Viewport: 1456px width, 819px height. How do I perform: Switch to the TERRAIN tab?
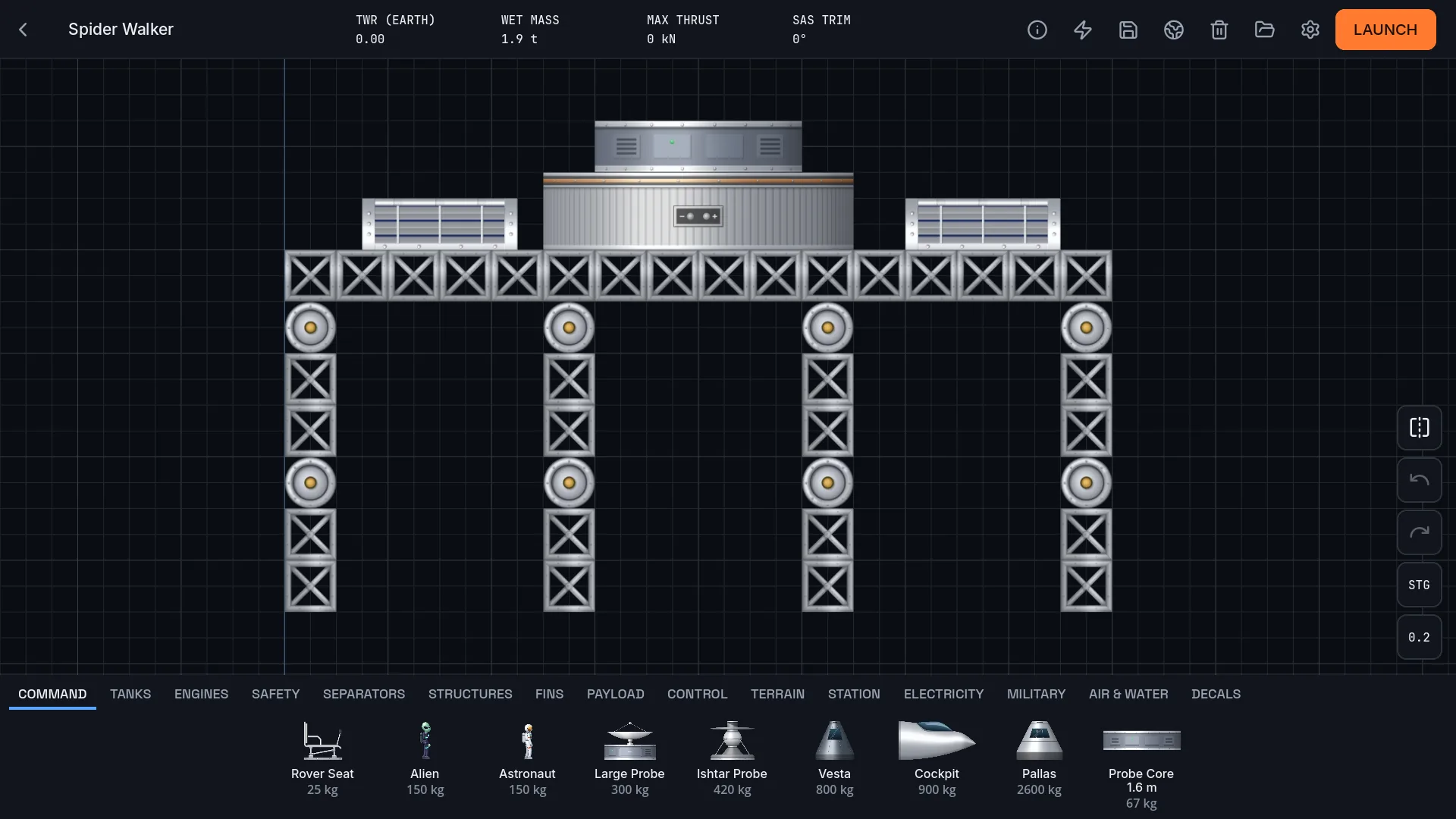(x=777, y=694)
